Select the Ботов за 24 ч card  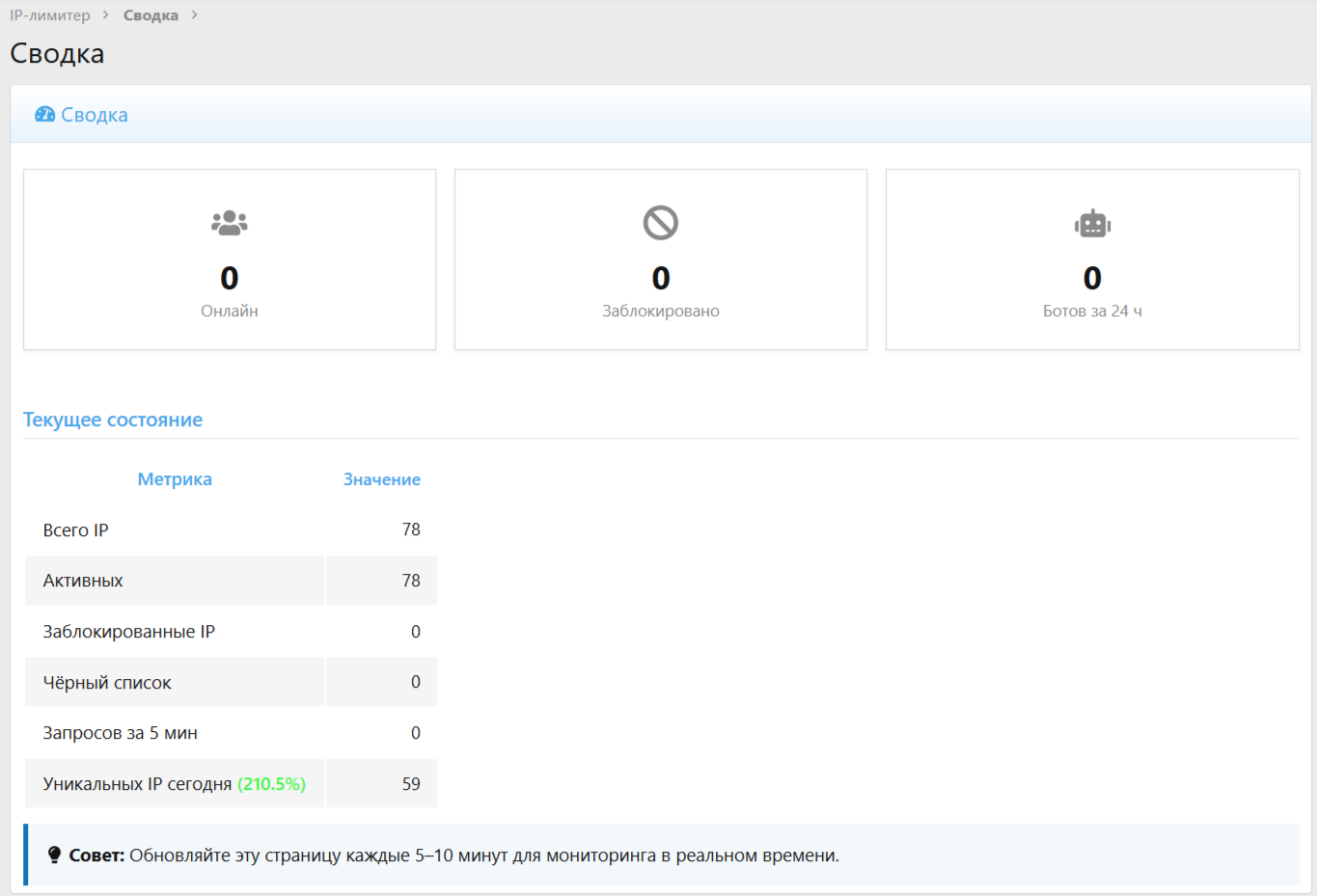click(x=1092, y=259)
